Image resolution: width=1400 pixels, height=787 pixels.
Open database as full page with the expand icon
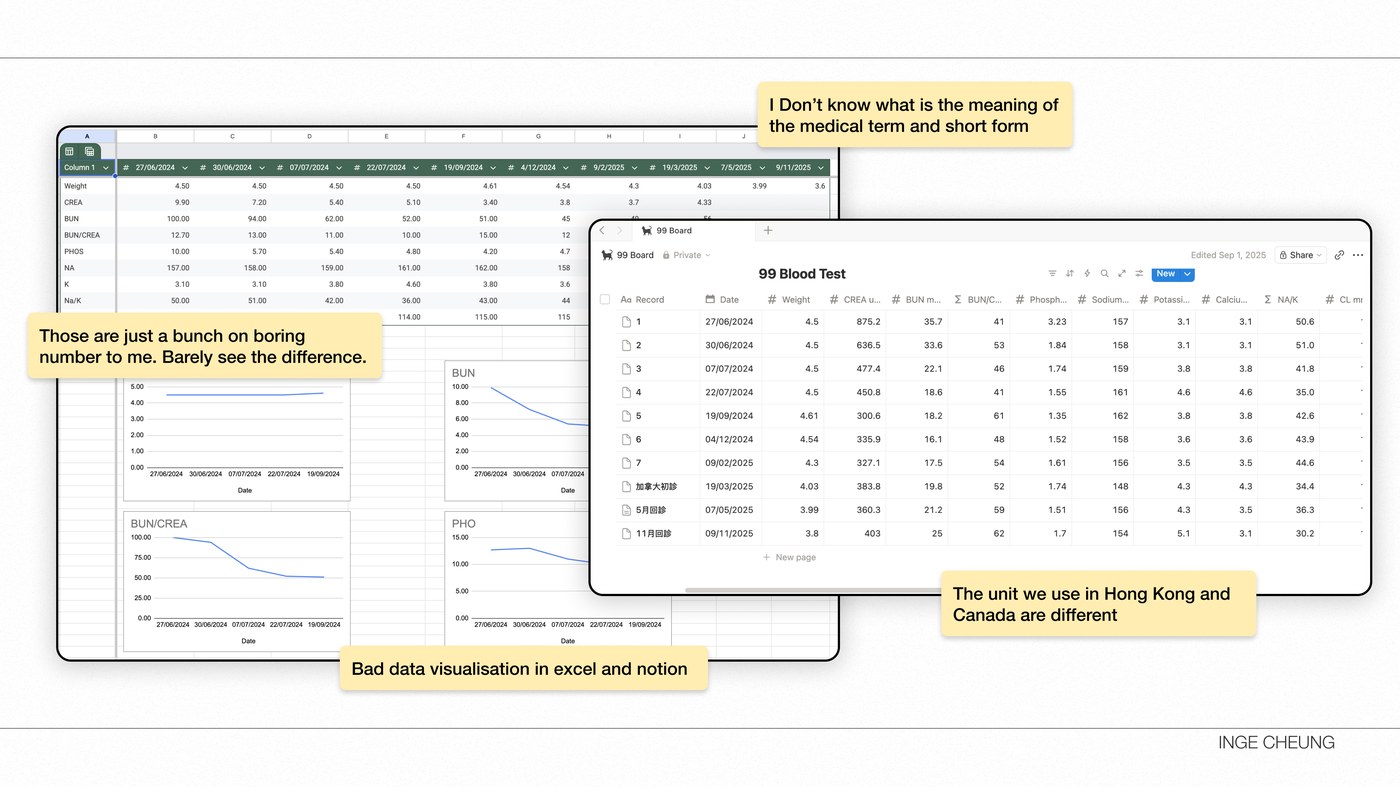point(1122,274)
